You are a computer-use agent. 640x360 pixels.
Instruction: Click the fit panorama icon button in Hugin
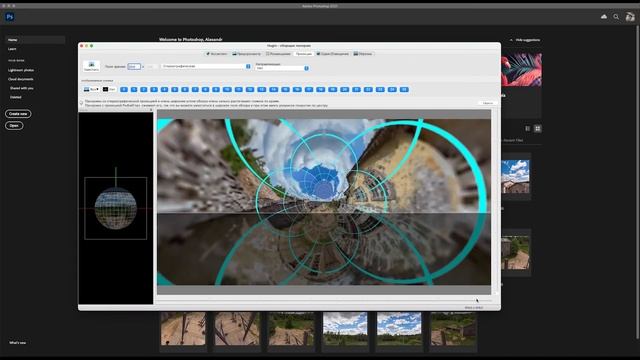(x=91, y=66)
